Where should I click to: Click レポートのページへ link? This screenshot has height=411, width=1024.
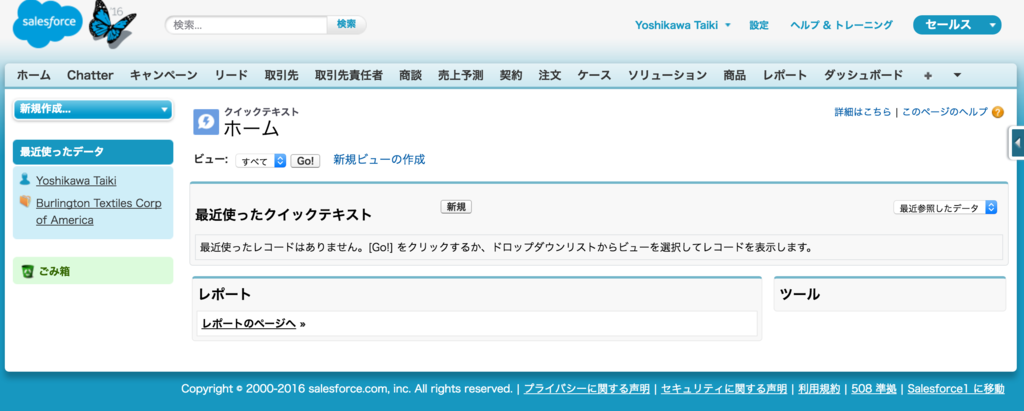[249, 323]
